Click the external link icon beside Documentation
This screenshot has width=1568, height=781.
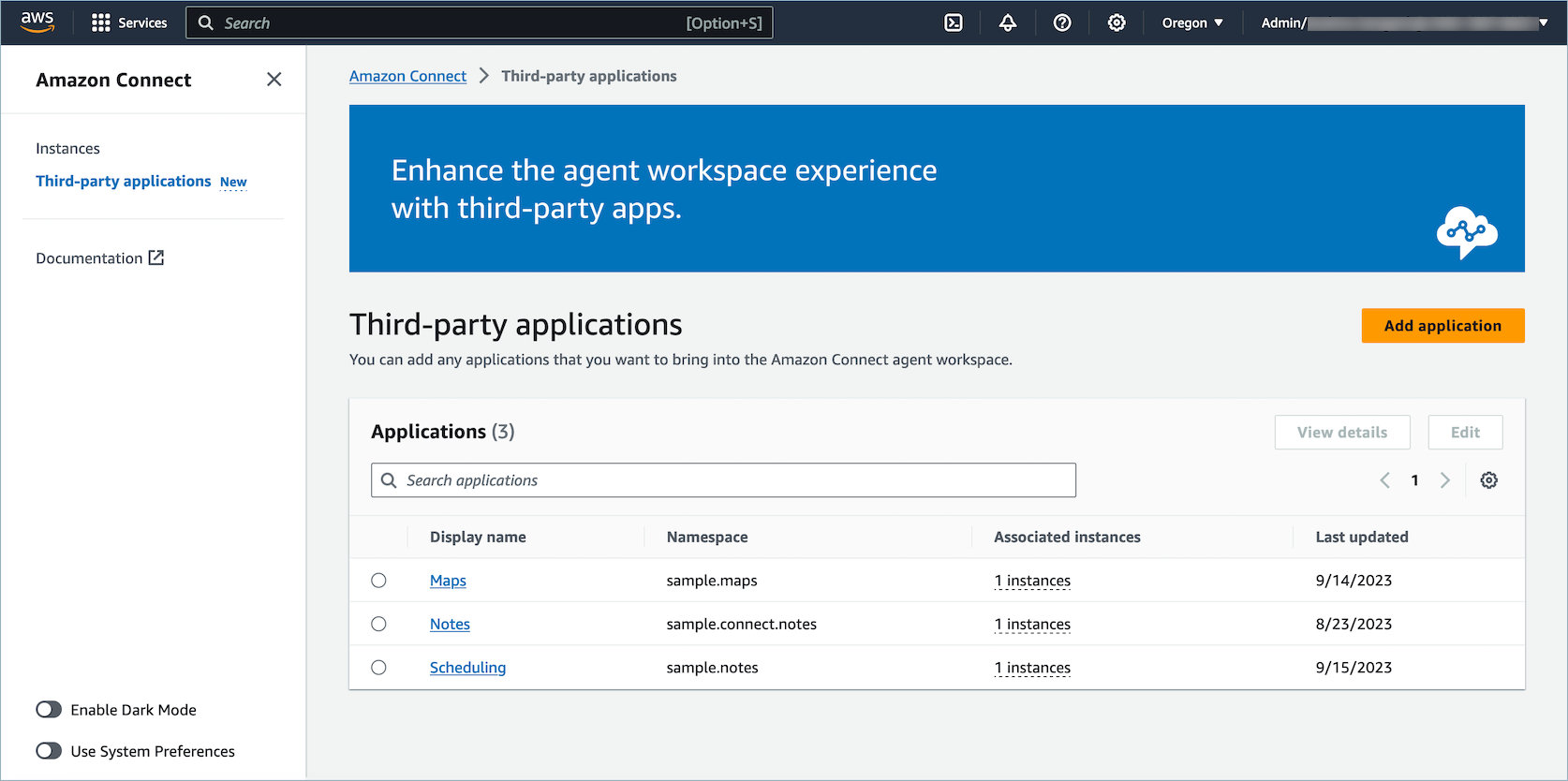point(156,258)
